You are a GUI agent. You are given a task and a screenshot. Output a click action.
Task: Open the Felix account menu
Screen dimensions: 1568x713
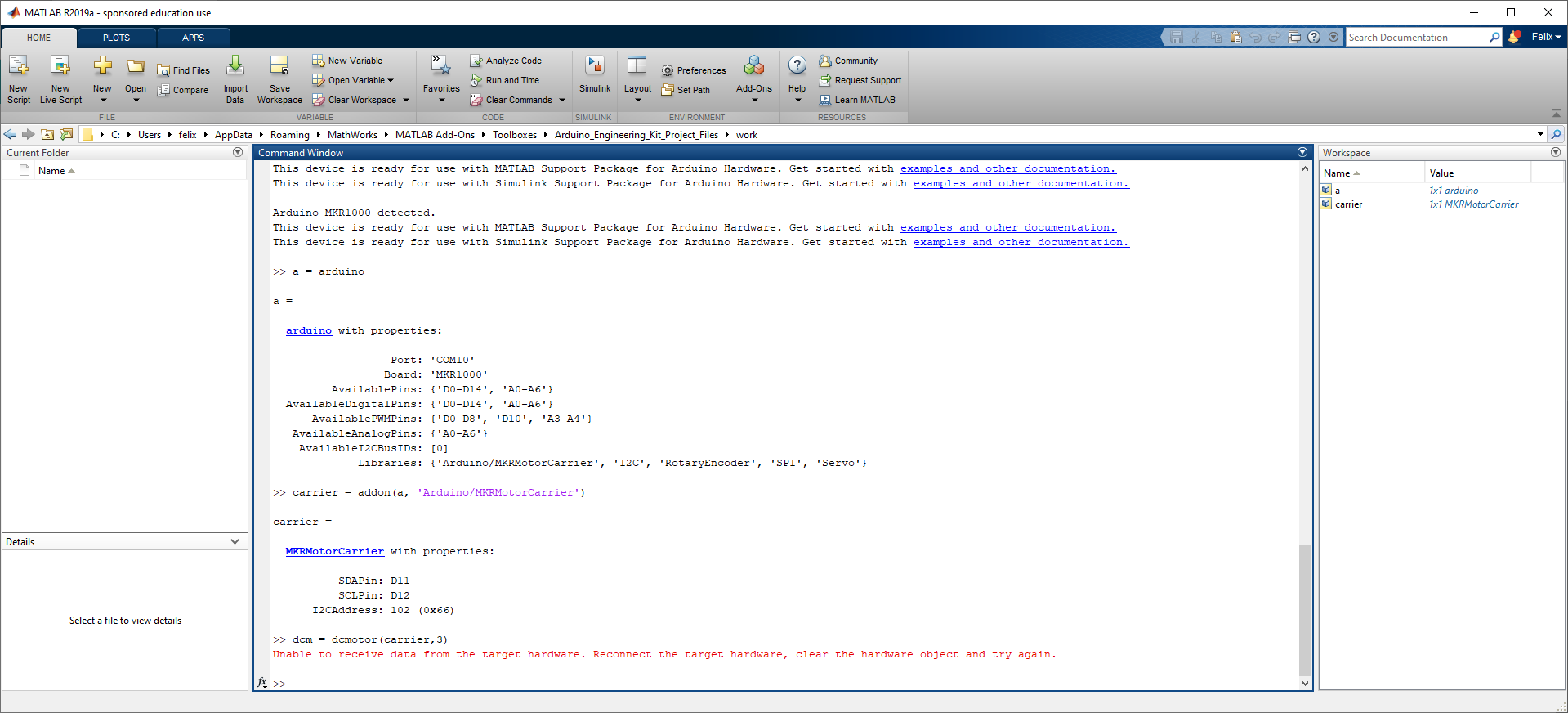(x=1546, y=37)
